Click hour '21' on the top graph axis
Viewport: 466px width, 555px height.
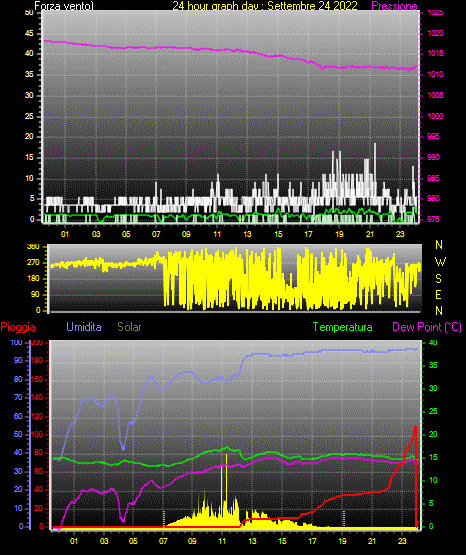[370, 234]
